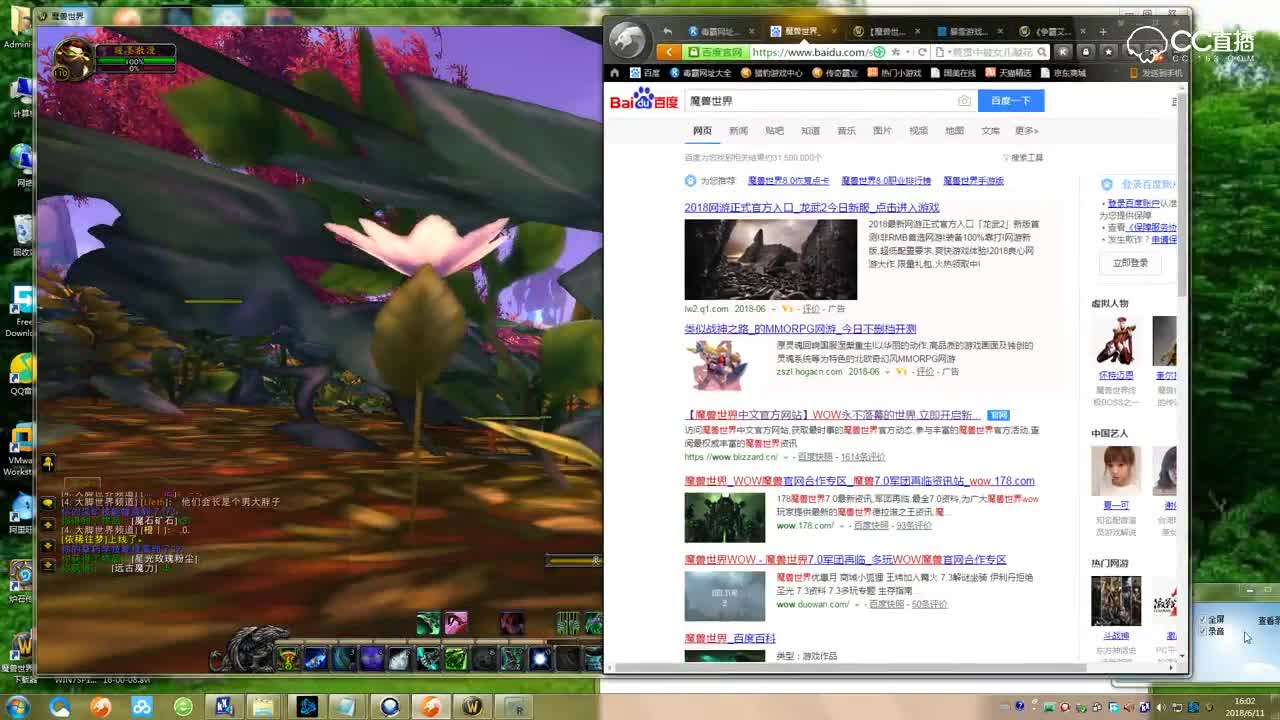This screenshot has height=720, width=1280.
Task: Click the player health bar in WoW
Action: 134,62
